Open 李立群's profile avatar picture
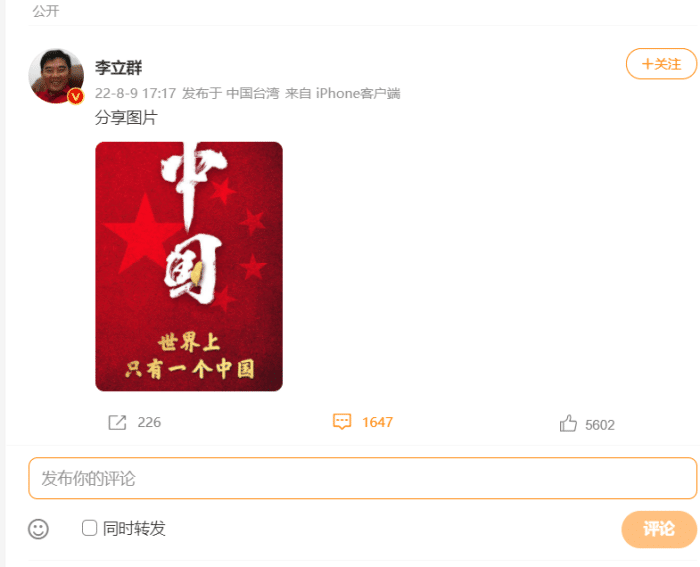700x567 pixels. 56,76
